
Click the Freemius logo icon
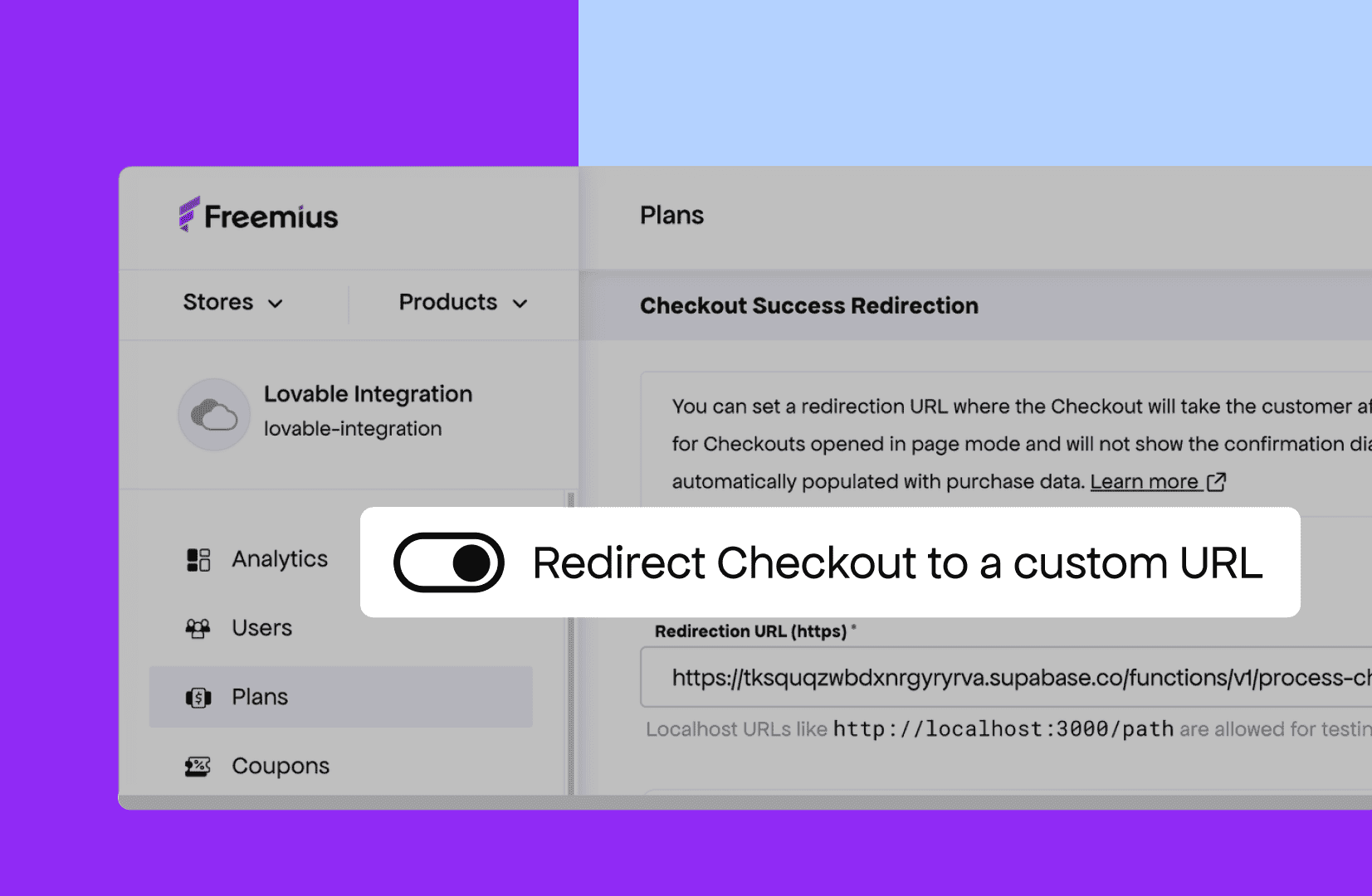click(x=189, y=214)
